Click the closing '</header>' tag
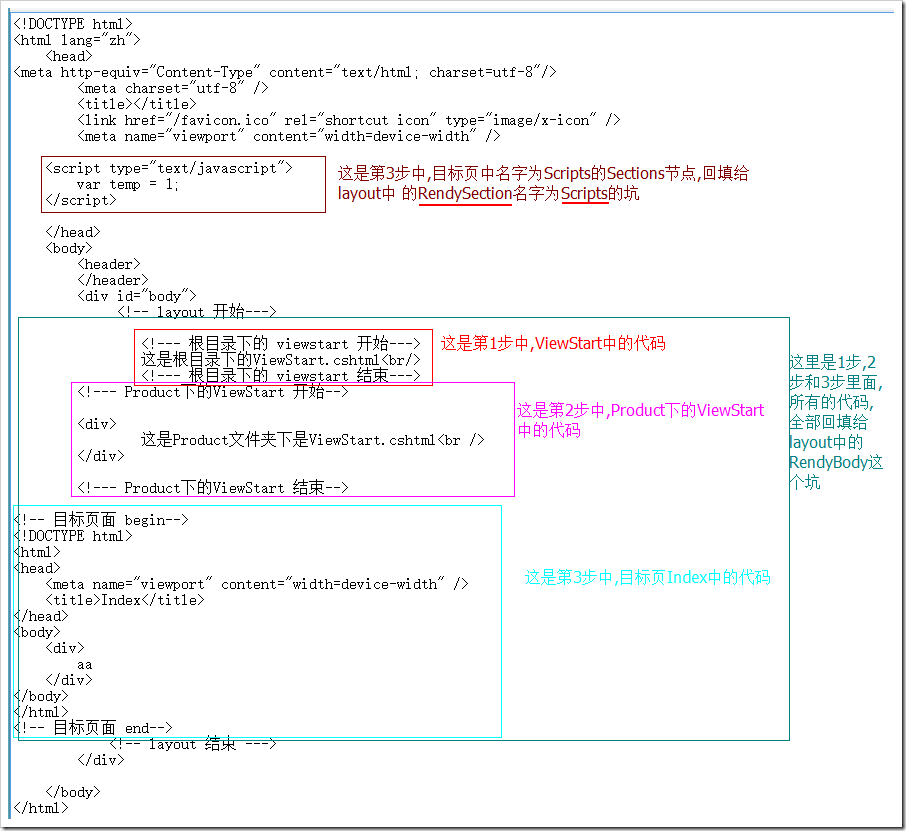 [113, 280]
